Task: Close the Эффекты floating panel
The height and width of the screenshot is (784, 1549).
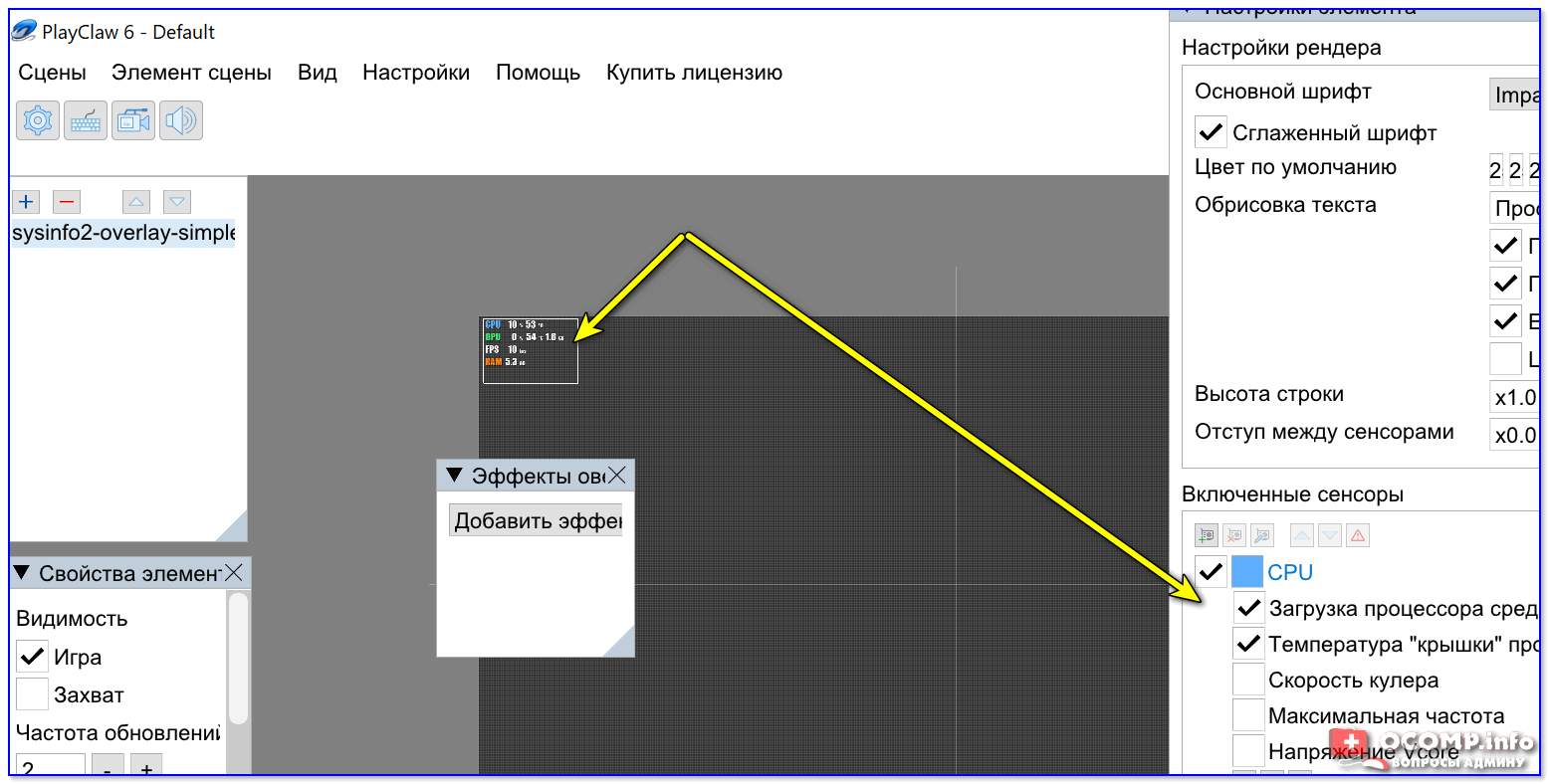Action: (617, 476)
